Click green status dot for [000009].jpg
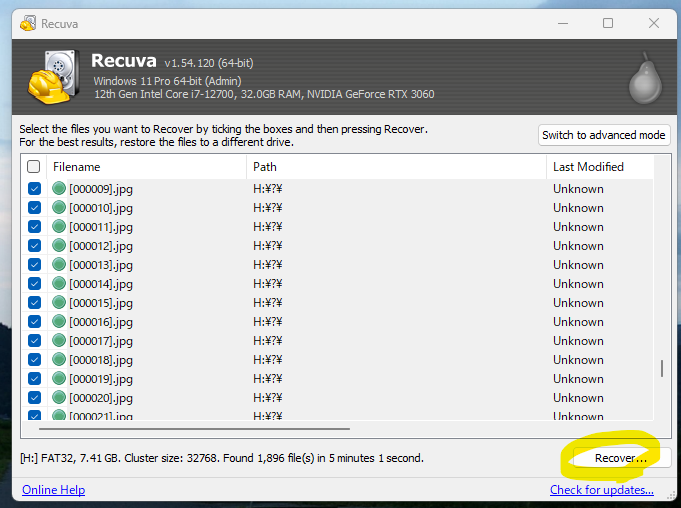 59,188
